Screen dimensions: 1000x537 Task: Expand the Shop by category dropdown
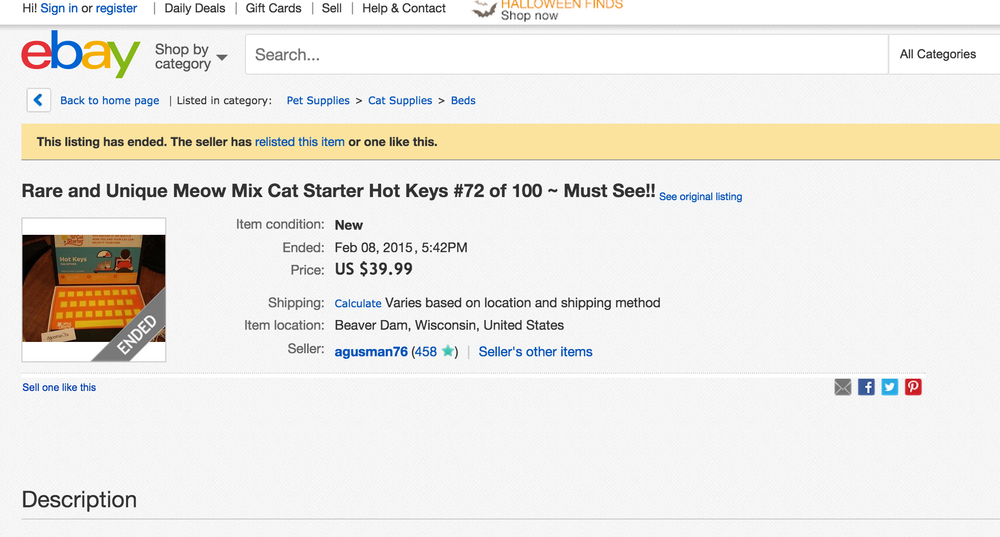(x=191, y=57)
